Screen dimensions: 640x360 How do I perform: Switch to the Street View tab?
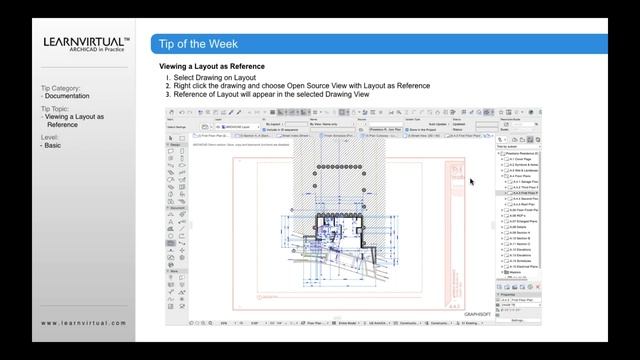click(x=422, y=135)
